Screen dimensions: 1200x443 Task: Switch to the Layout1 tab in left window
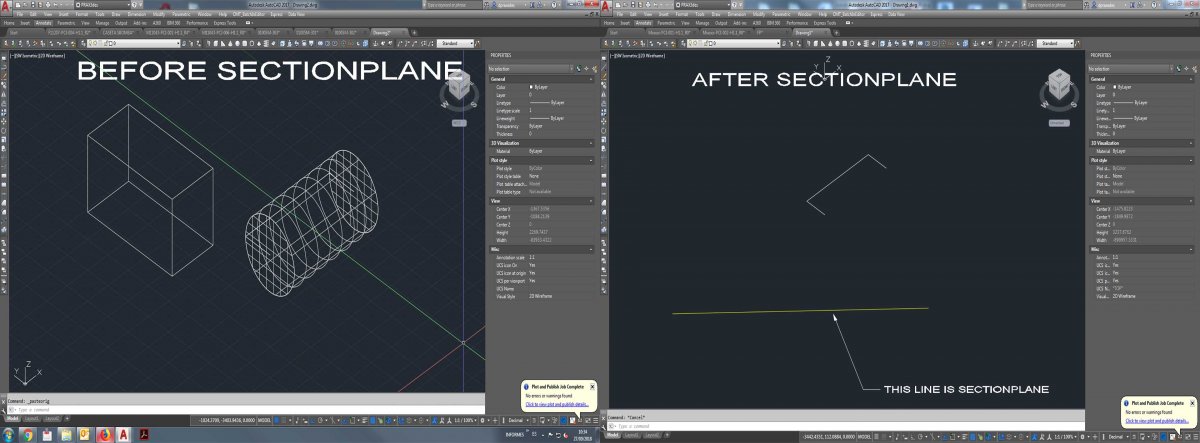(32, 418)
